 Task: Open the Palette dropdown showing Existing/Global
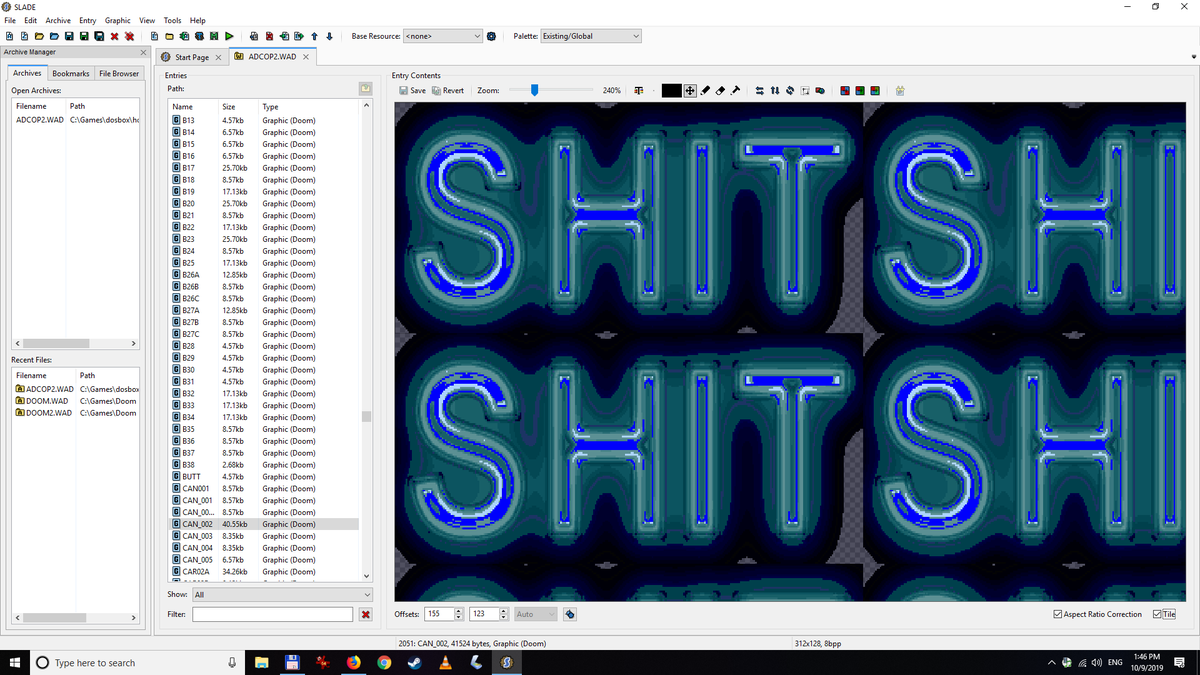(590, 36)
